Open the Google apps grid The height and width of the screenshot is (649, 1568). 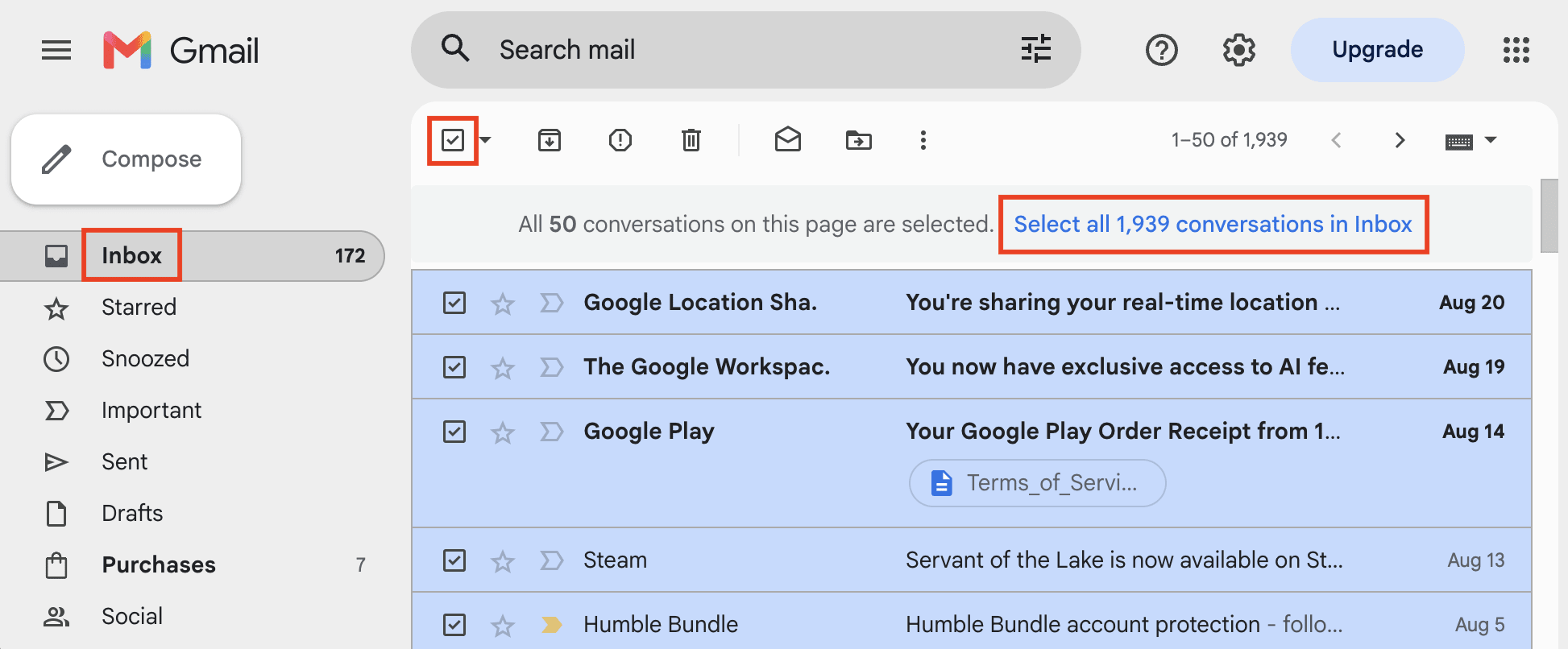tap(1516, 50)
